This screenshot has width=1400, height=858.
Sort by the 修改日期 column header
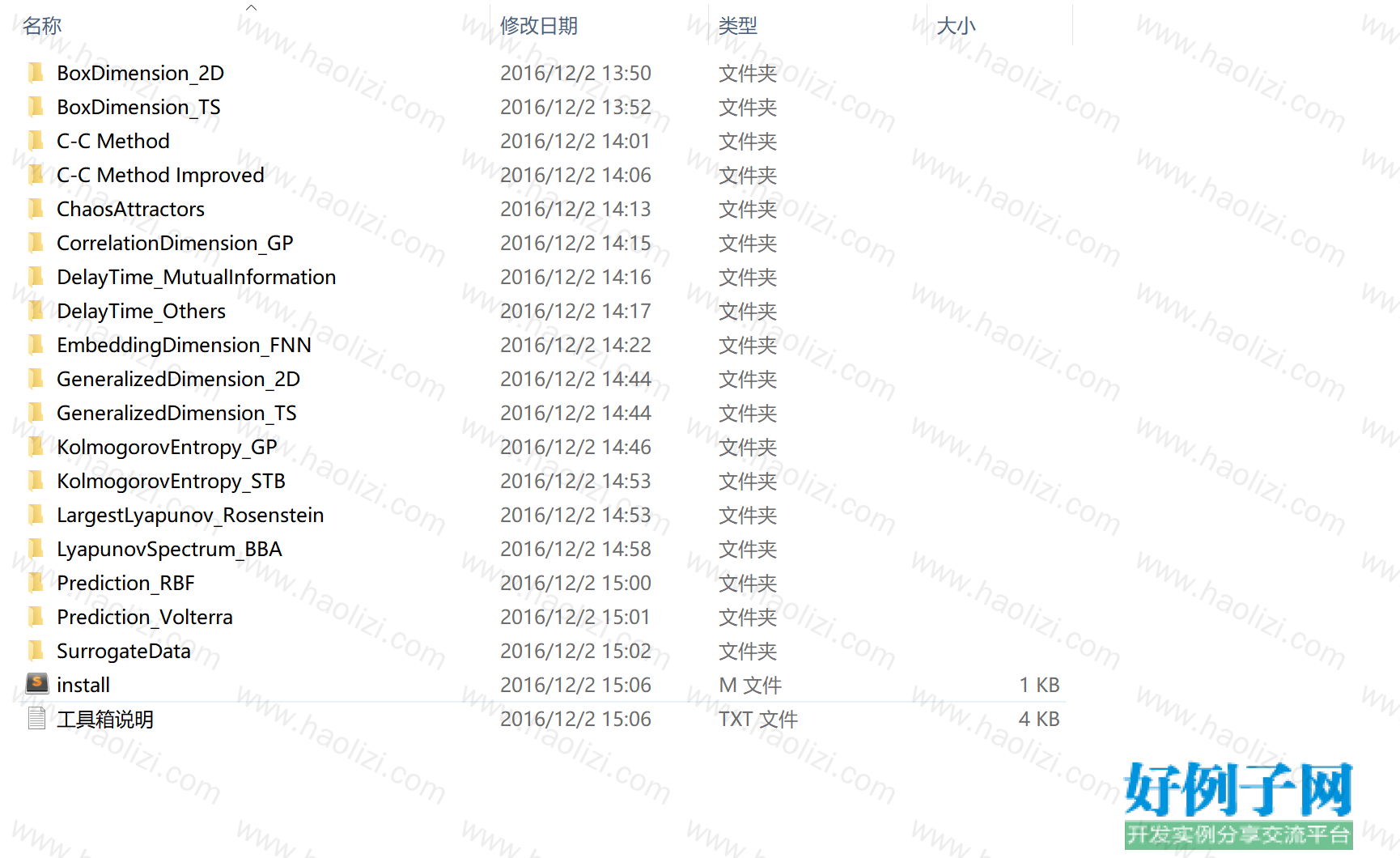539,26
